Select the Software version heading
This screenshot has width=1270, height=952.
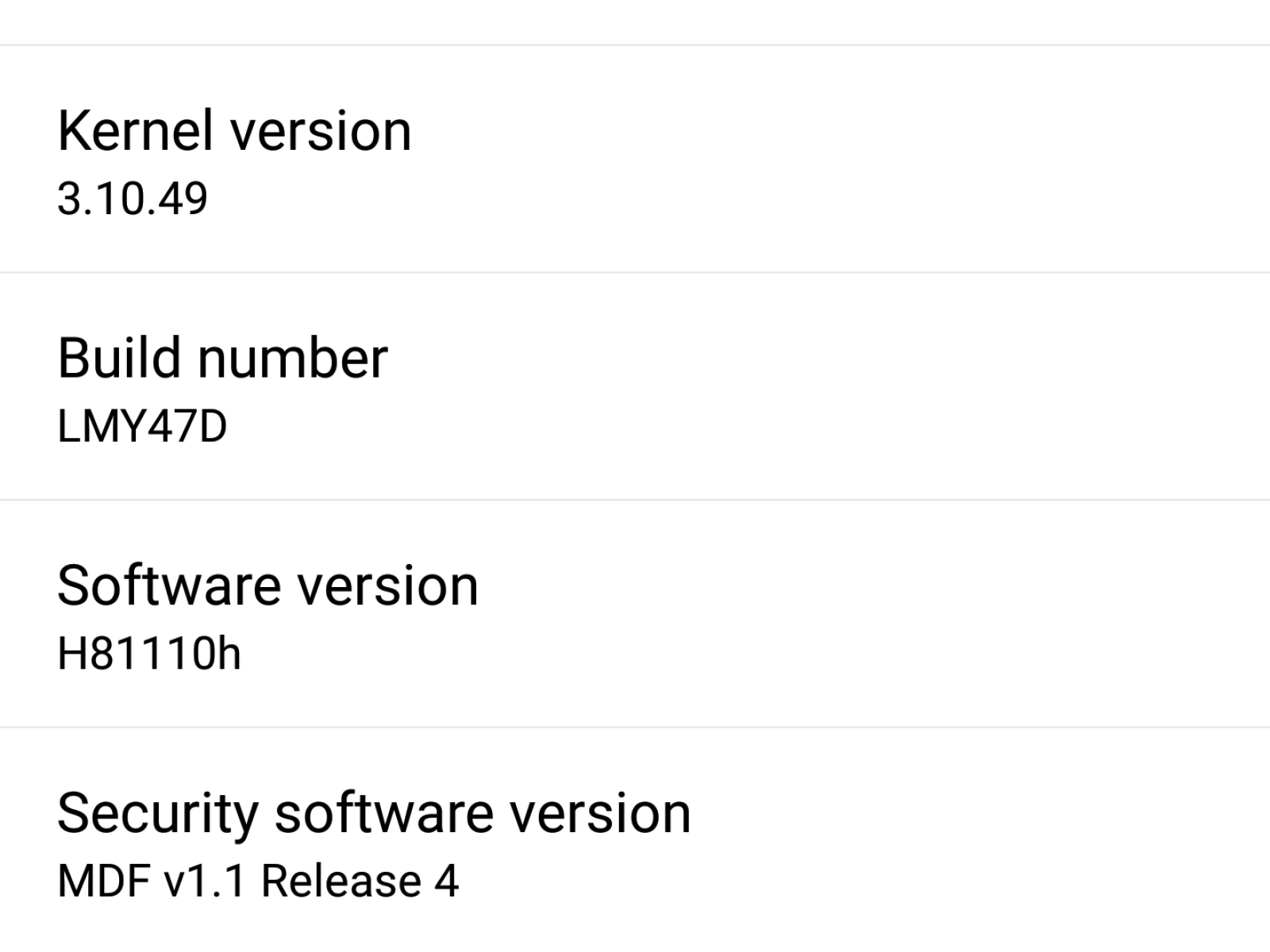point(267,586)
